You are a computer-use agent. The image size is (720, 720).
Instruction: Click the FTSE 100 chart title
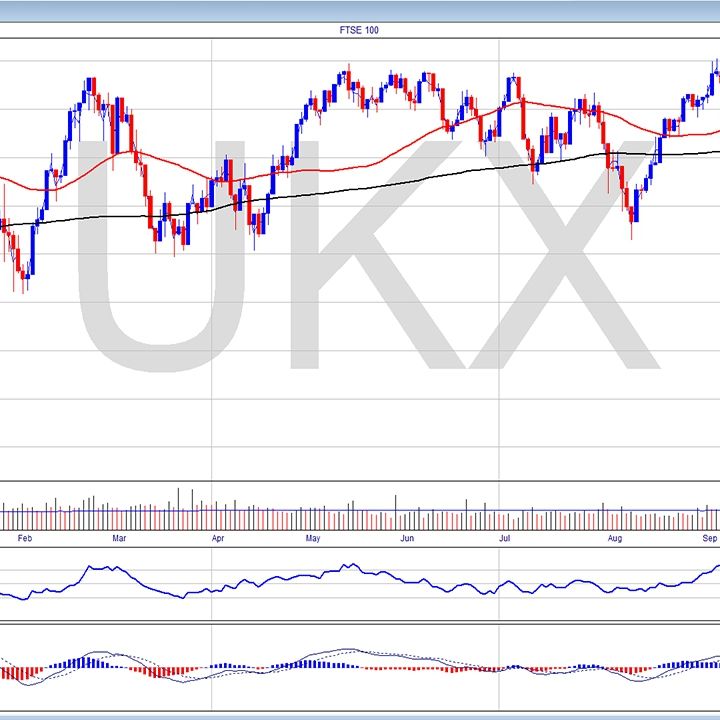[359, 30]
